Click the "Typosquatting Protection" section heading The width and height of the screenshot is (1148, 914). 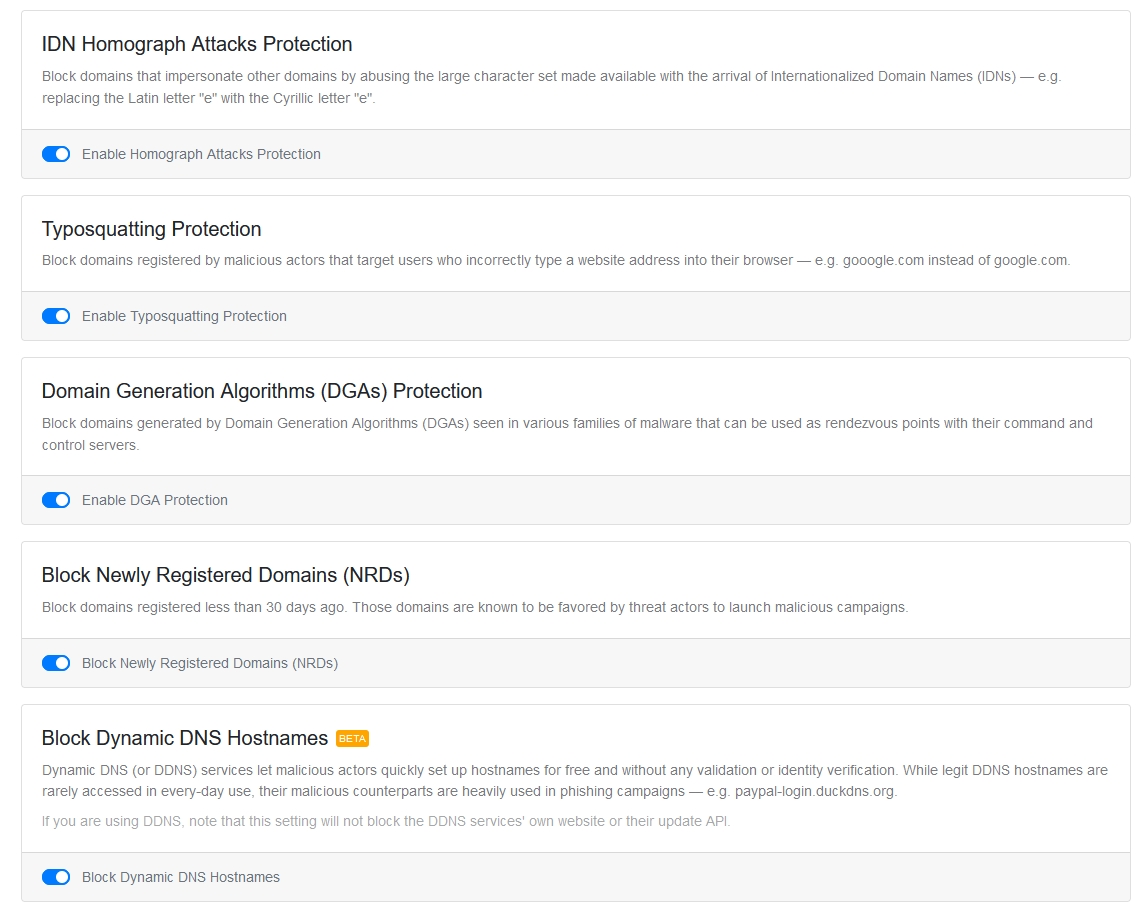tap(152, 229)
